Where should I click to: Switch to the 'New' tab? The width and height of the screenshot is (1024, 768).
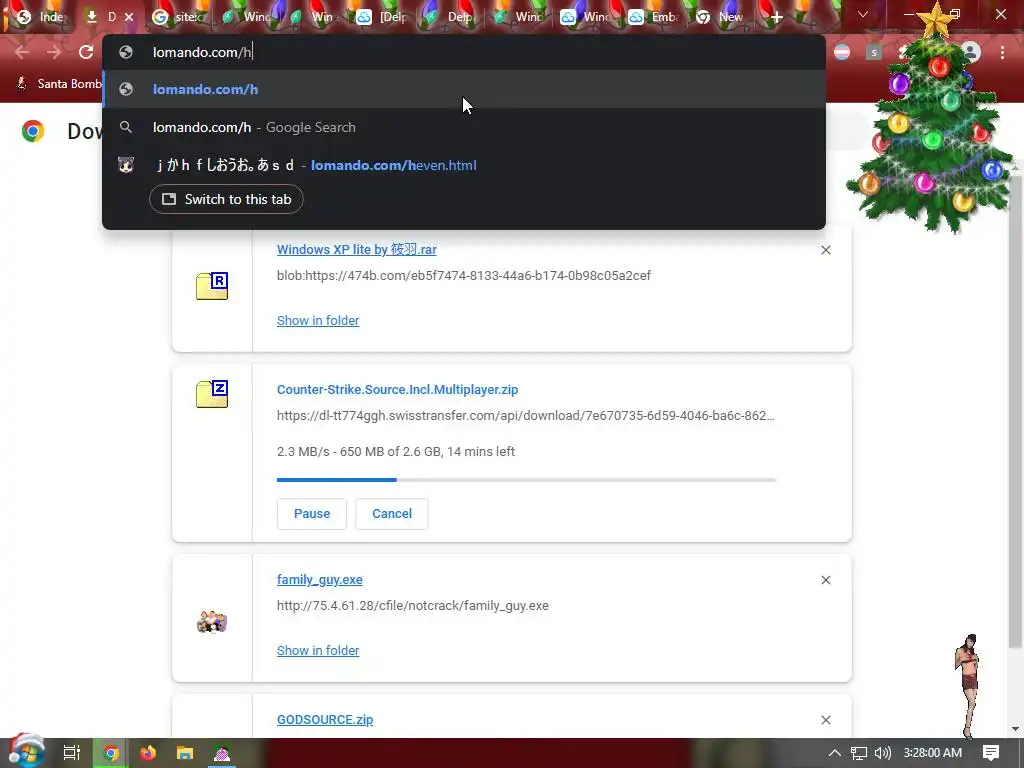coord(721,17)
